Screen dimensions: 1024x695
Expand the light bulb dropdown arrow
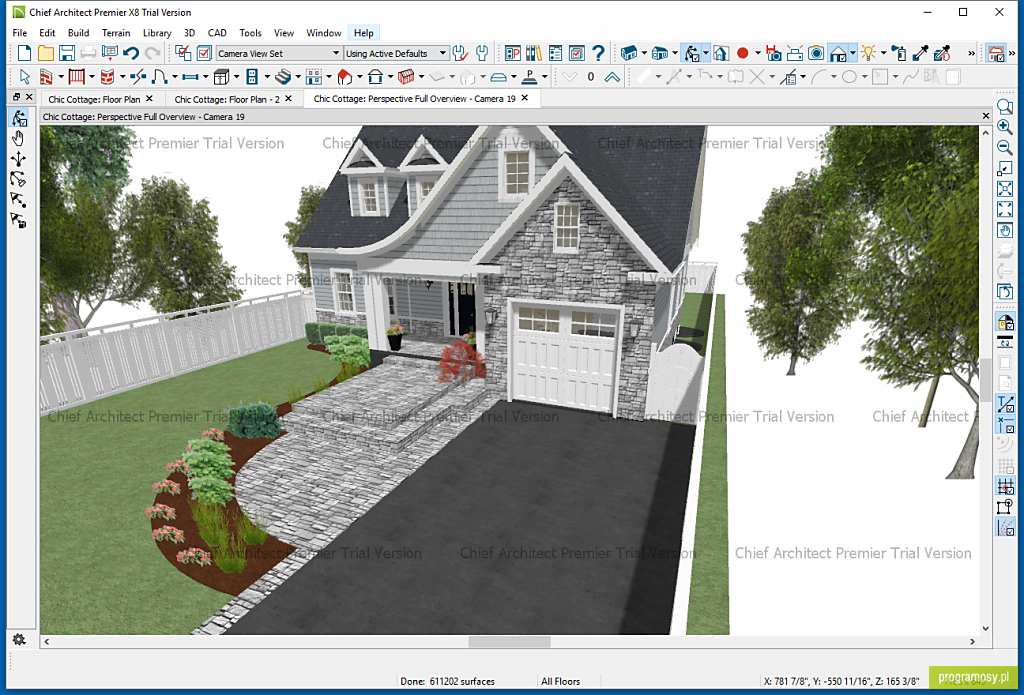(x=883, y=53)
